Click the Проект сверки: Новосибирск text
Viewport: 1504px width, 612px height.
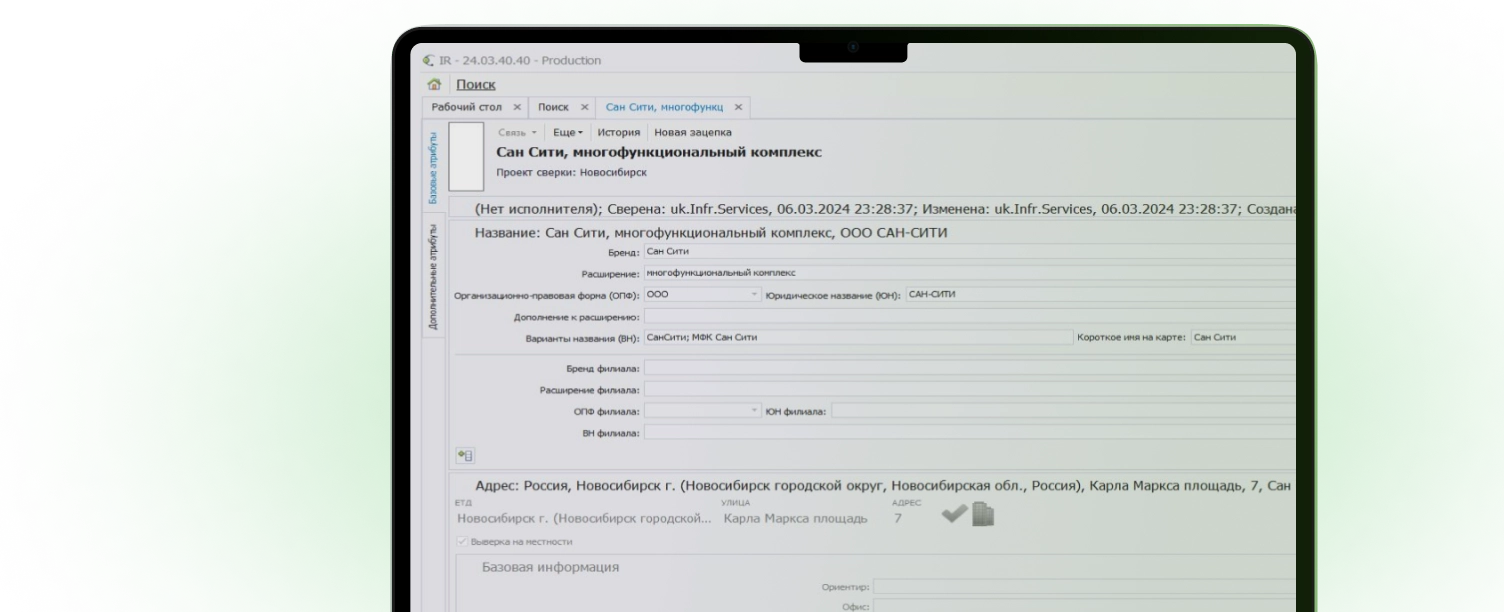571,173
